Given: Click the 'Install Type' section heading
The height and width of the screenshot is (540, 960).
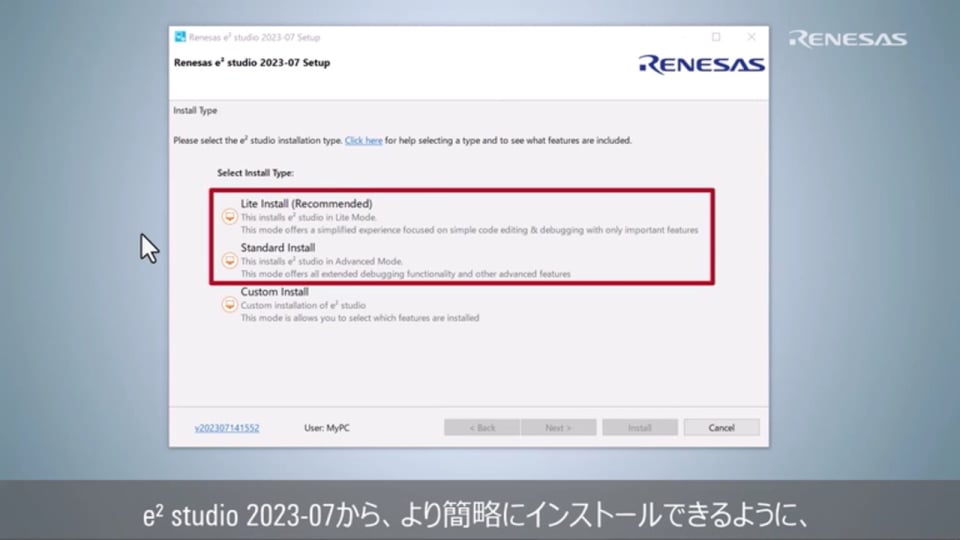Looking at the screenshot, I should point(195,111).
